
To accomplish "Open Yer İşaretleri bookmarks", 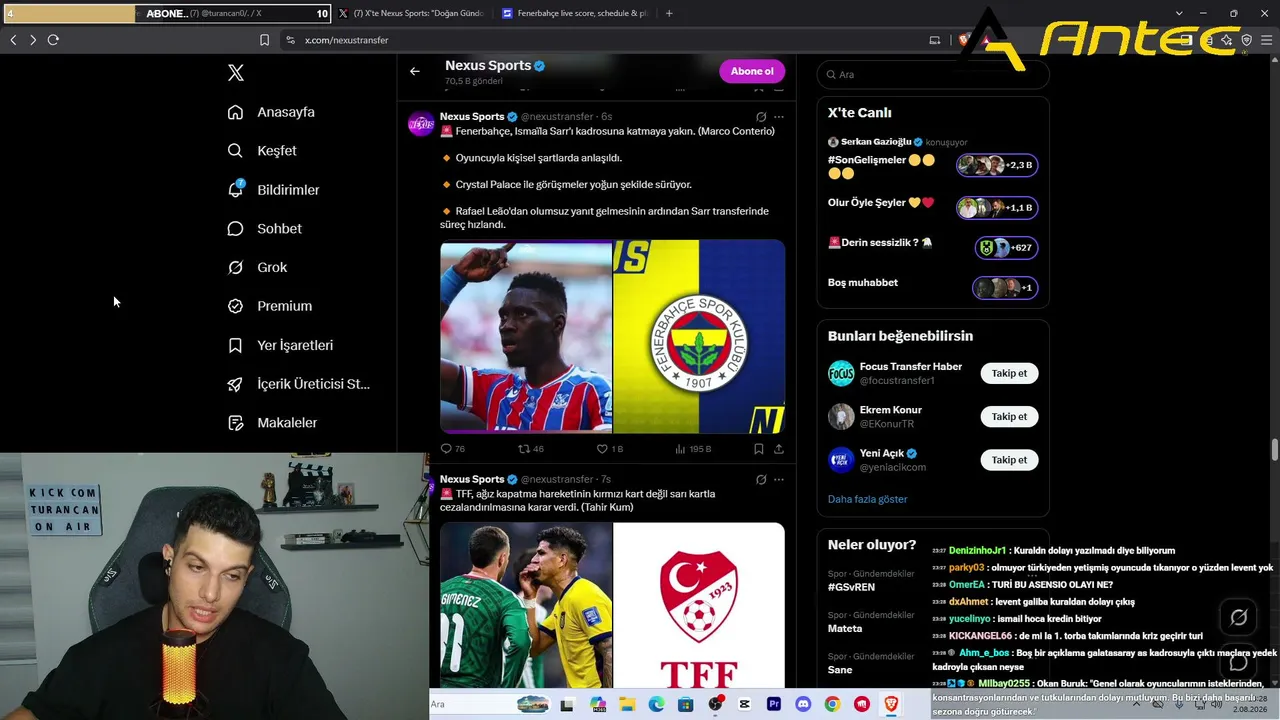I will click(x=280, y=345).
